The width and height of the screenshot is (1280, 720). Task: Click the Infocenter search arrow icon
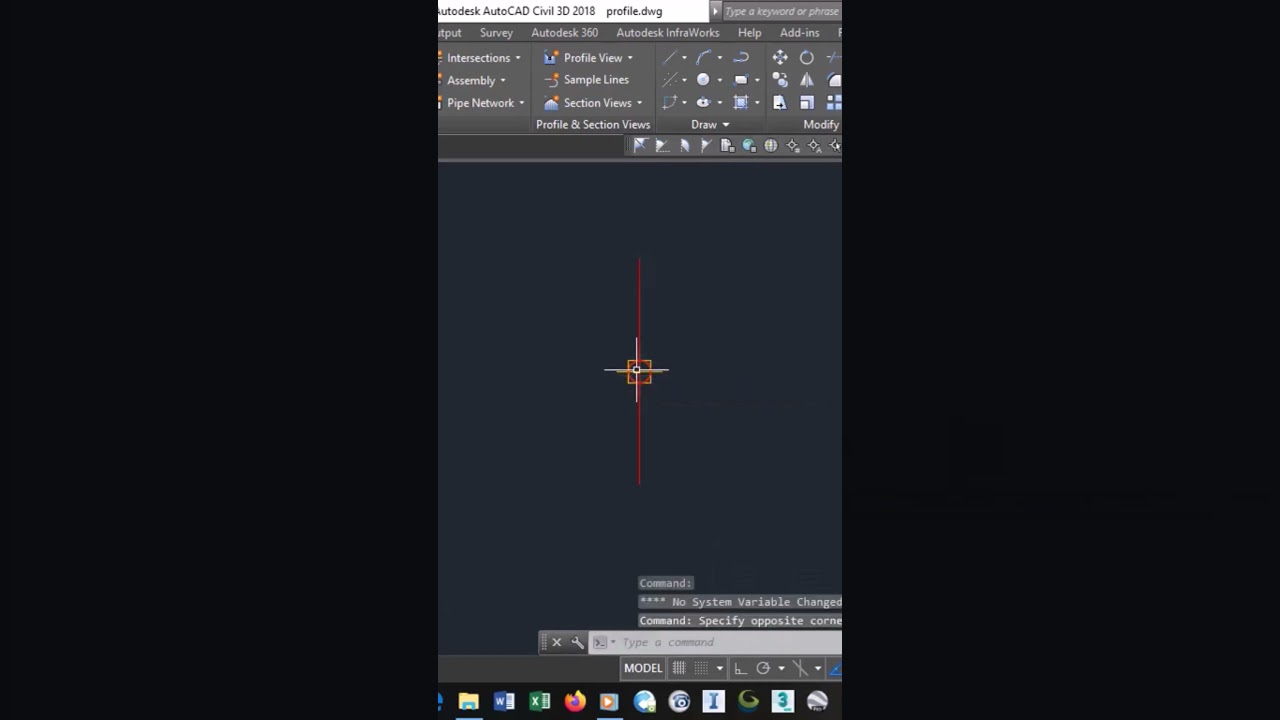[715, 11]
